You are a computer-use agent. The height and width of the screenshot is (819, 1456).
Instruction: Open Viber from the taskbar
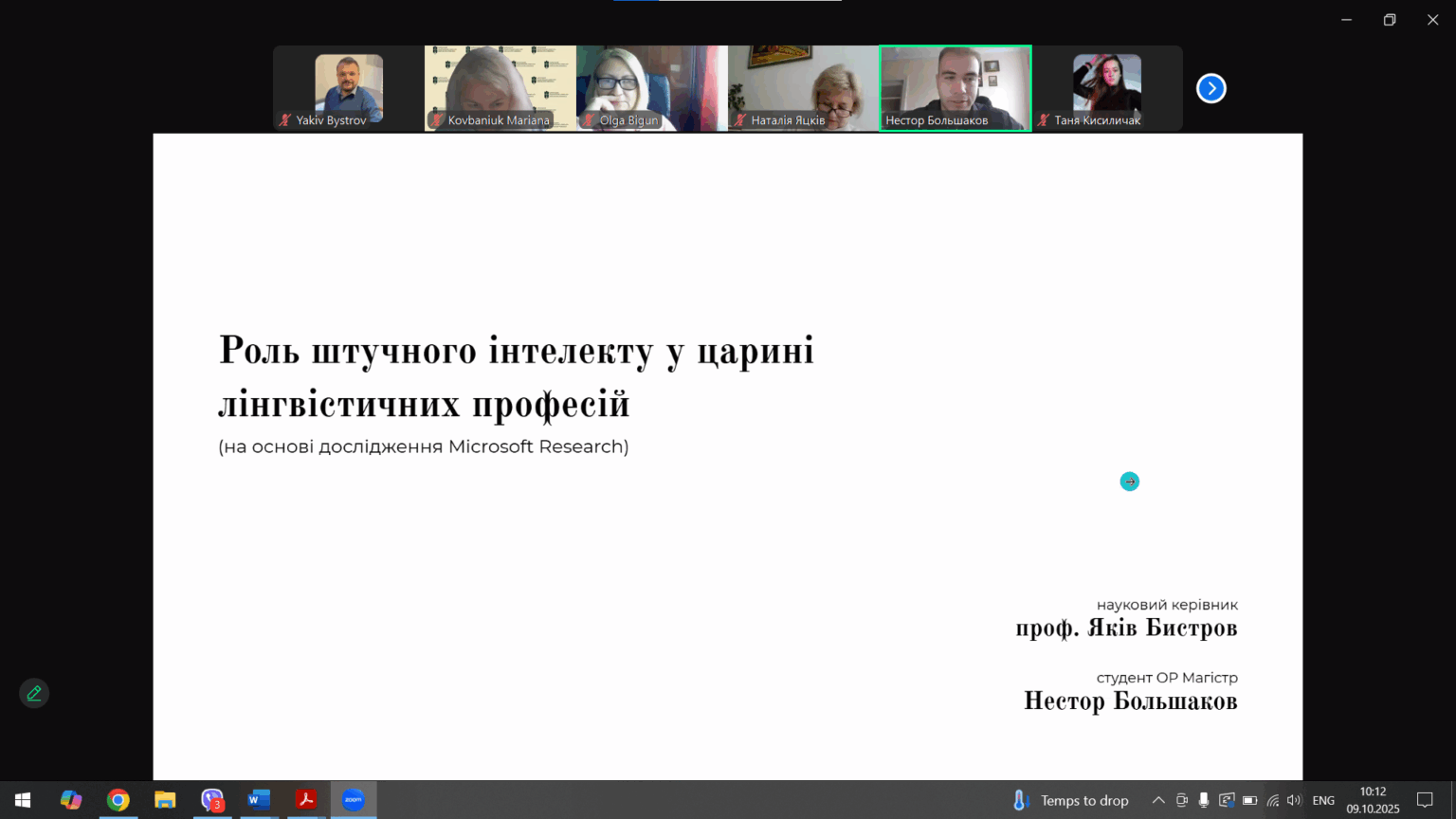point(212,800)
